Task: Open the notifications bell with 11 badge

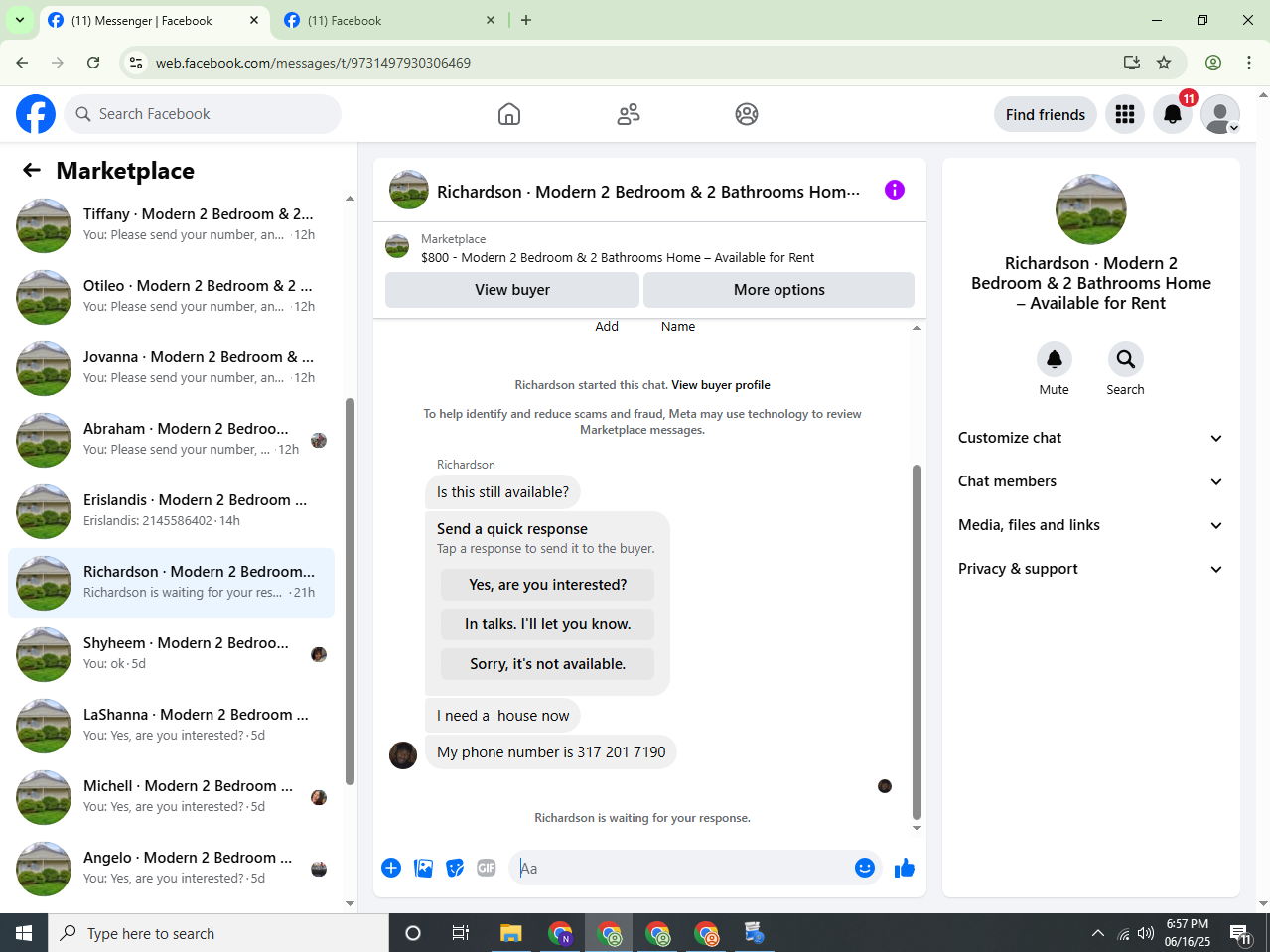Action: pyautogui.click(x=1173, y=114)
